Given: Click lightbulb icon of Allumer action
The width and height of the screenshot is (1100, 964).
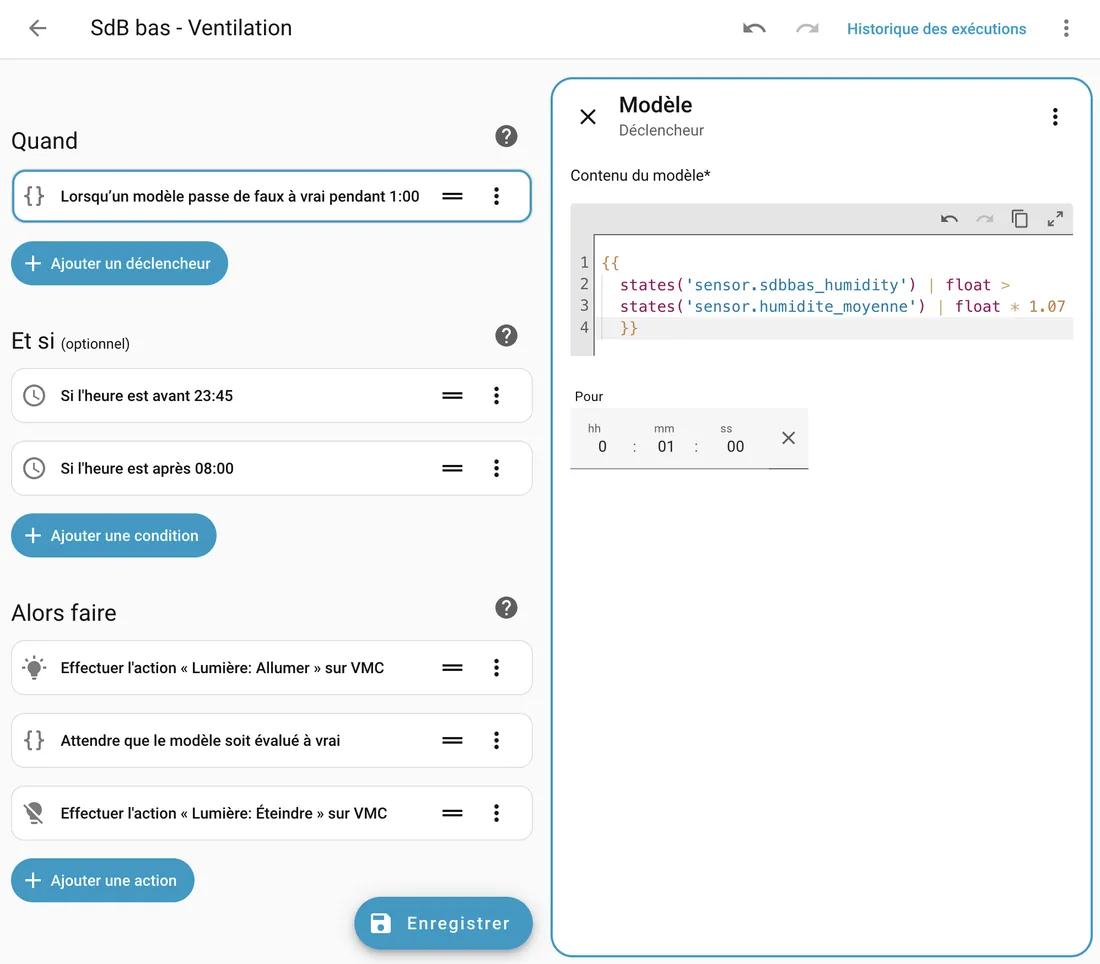Looking at the screenshot, I should tap(34, 667).
